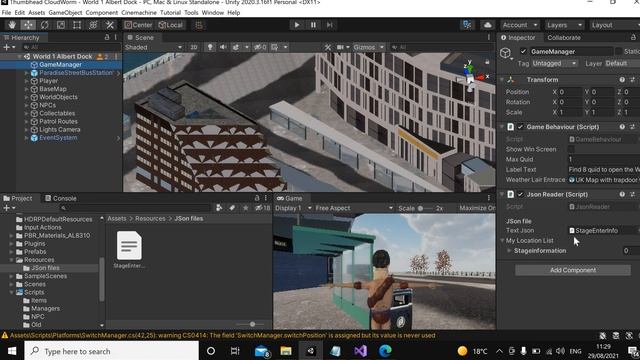Switch to the Console tab
The width and height of the screenshot is (640, 360).
point(60,198)
